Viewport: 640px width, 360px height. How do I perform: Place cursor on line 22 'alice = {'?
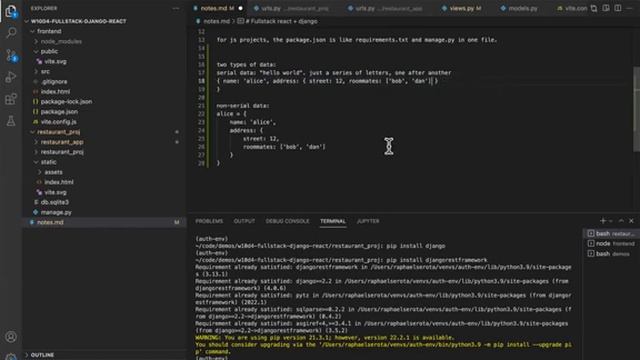231,114
